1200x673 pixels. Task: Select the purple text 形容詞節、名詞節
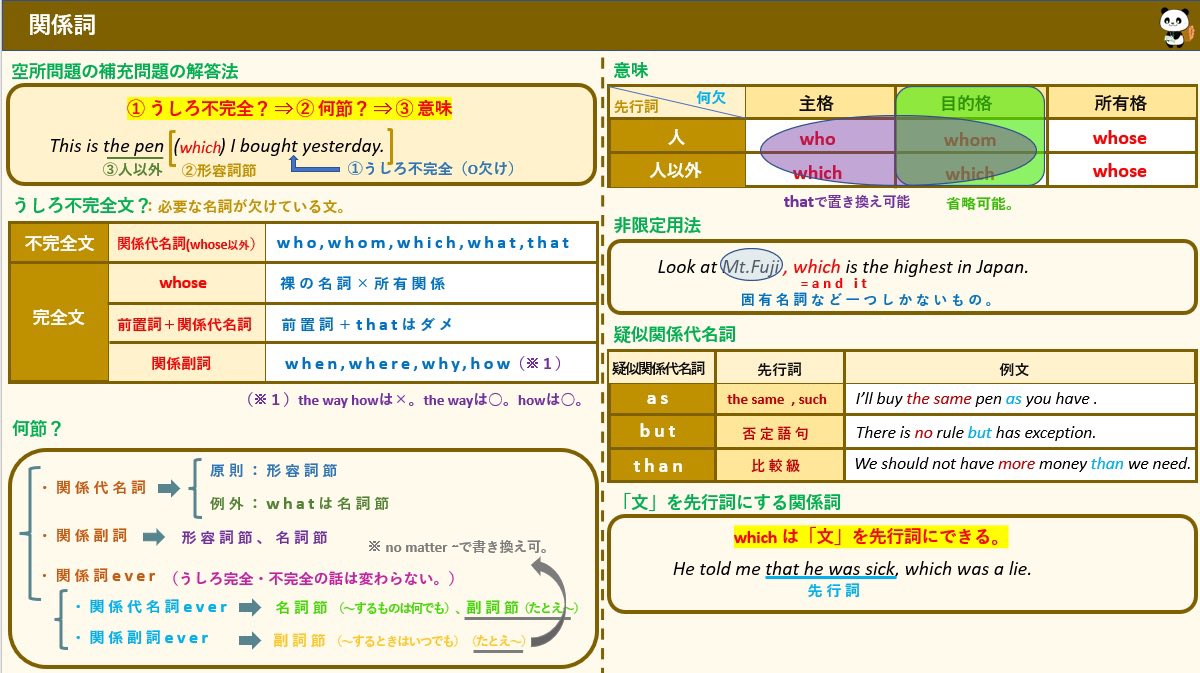[x=254, y=537]
